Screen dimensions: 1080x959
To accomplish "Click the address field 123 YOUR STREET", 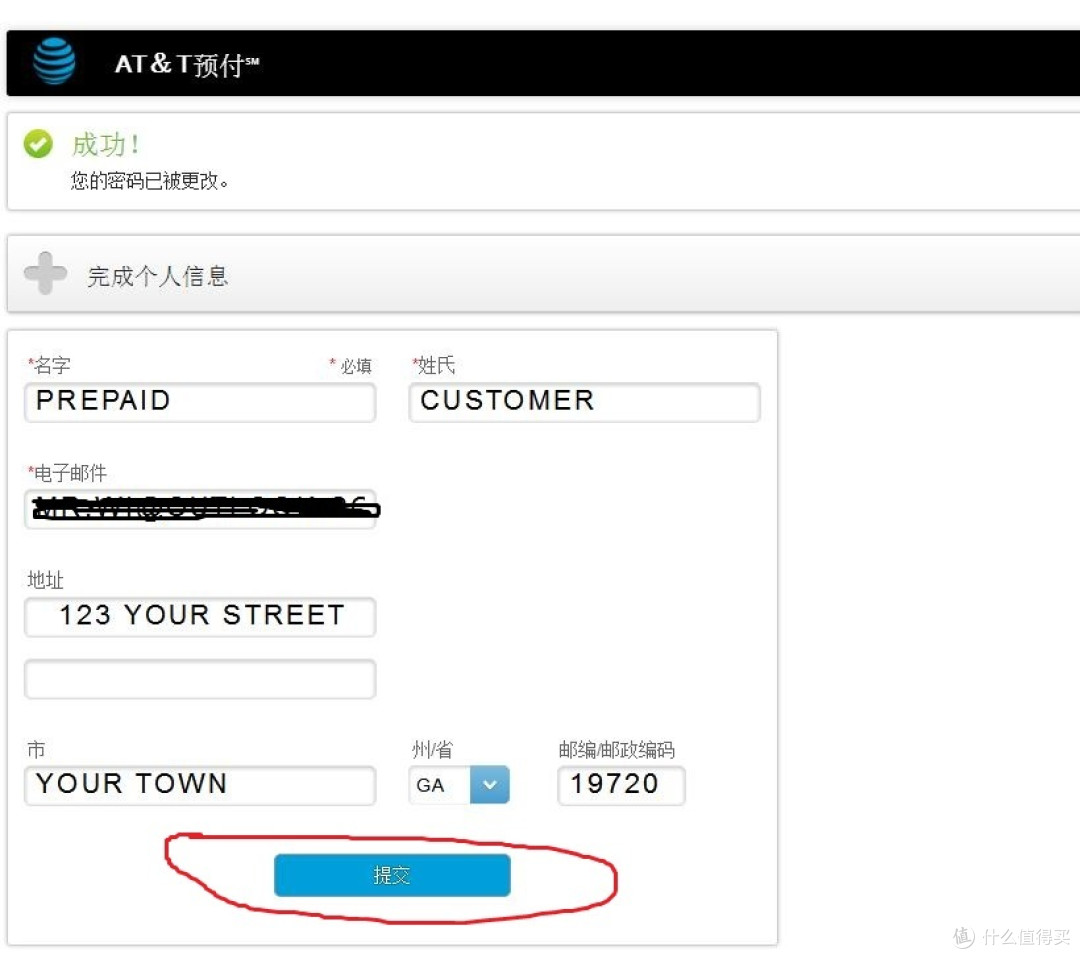I will pyautogui.click(x=200, y=617).
